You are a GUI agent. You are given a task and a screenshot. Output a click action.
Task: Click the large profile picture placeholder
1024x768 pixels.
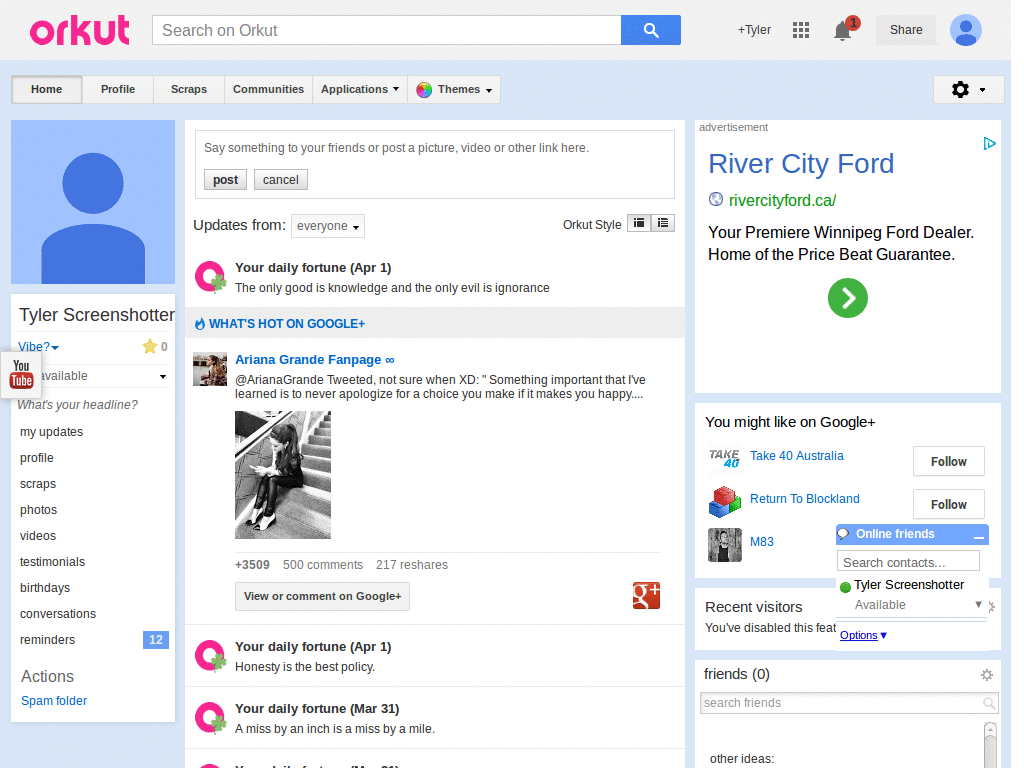[93, 202]
